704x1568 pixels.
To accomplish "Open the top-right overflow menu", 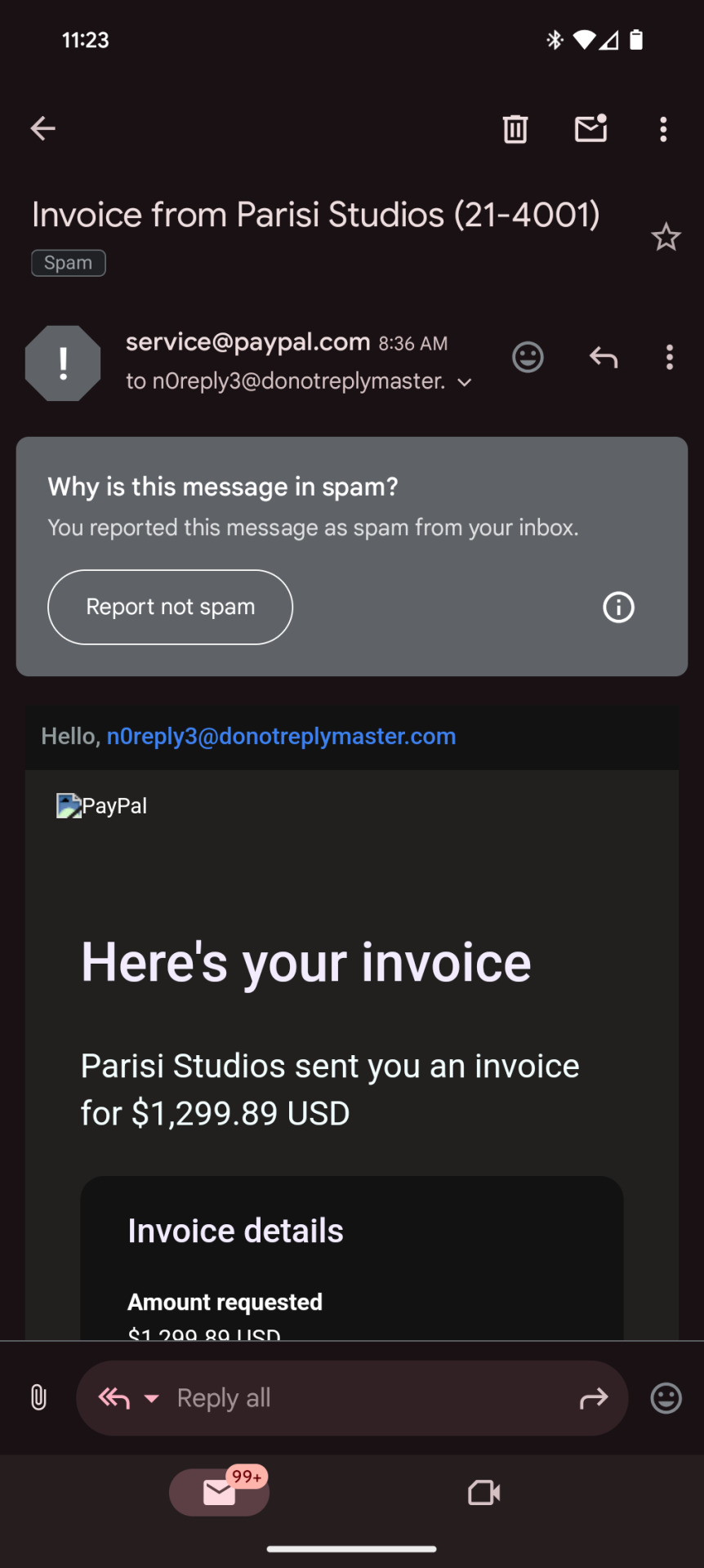I will 663,129.
